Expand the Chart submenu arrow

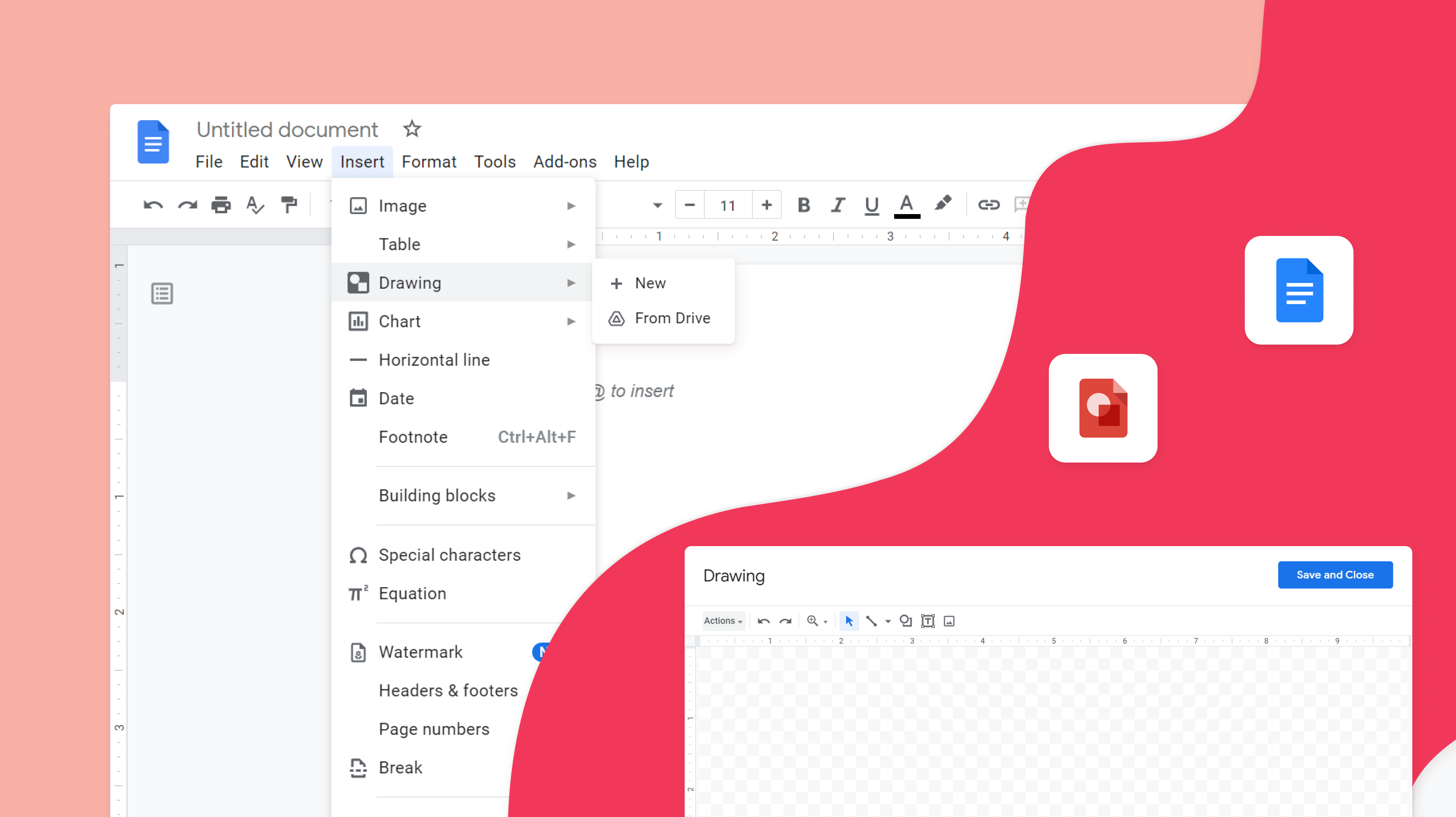click(571, 321)
